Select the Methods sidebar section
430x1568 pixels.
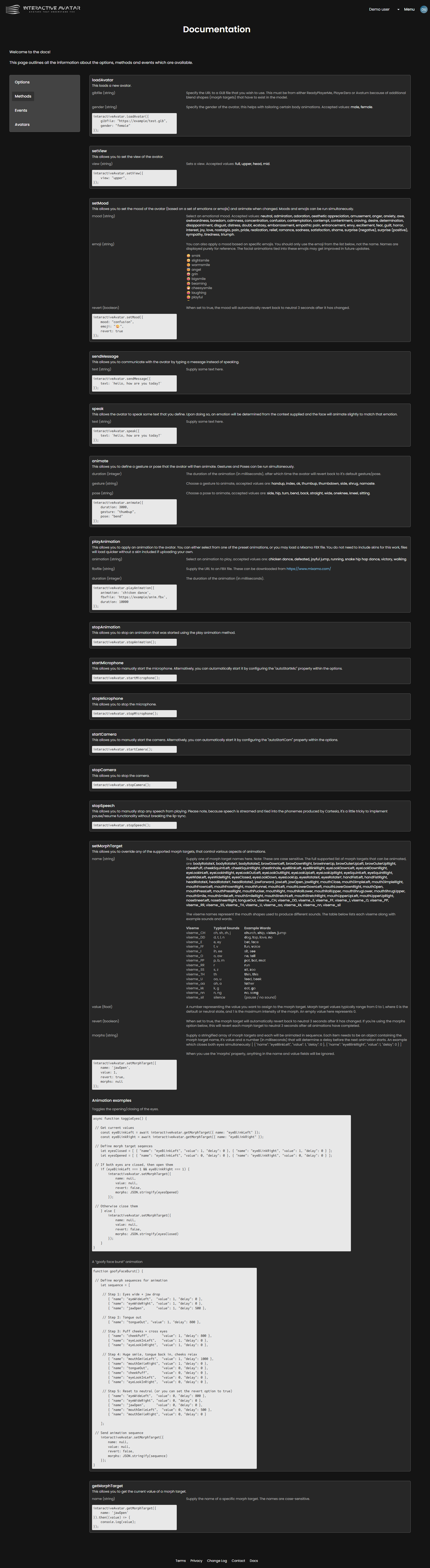point(23,96)
